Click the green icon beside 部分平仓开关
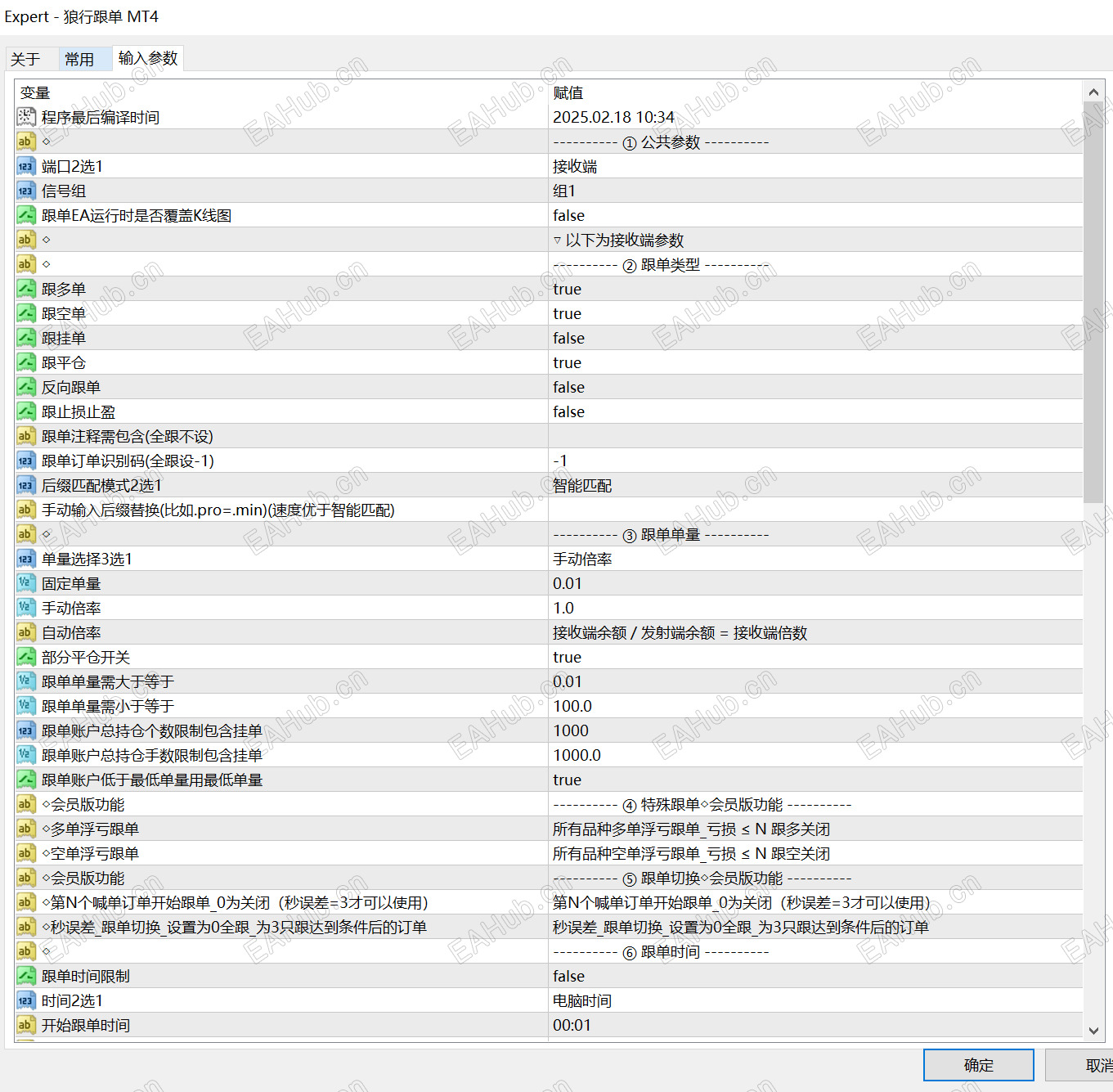1113x1092 pixels. coord(25,656)
